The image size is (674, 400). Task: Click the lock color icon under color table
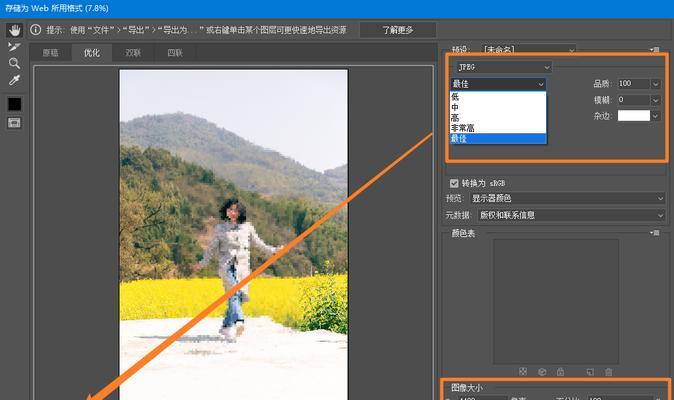pyautogui.click(x=558, y=371)
